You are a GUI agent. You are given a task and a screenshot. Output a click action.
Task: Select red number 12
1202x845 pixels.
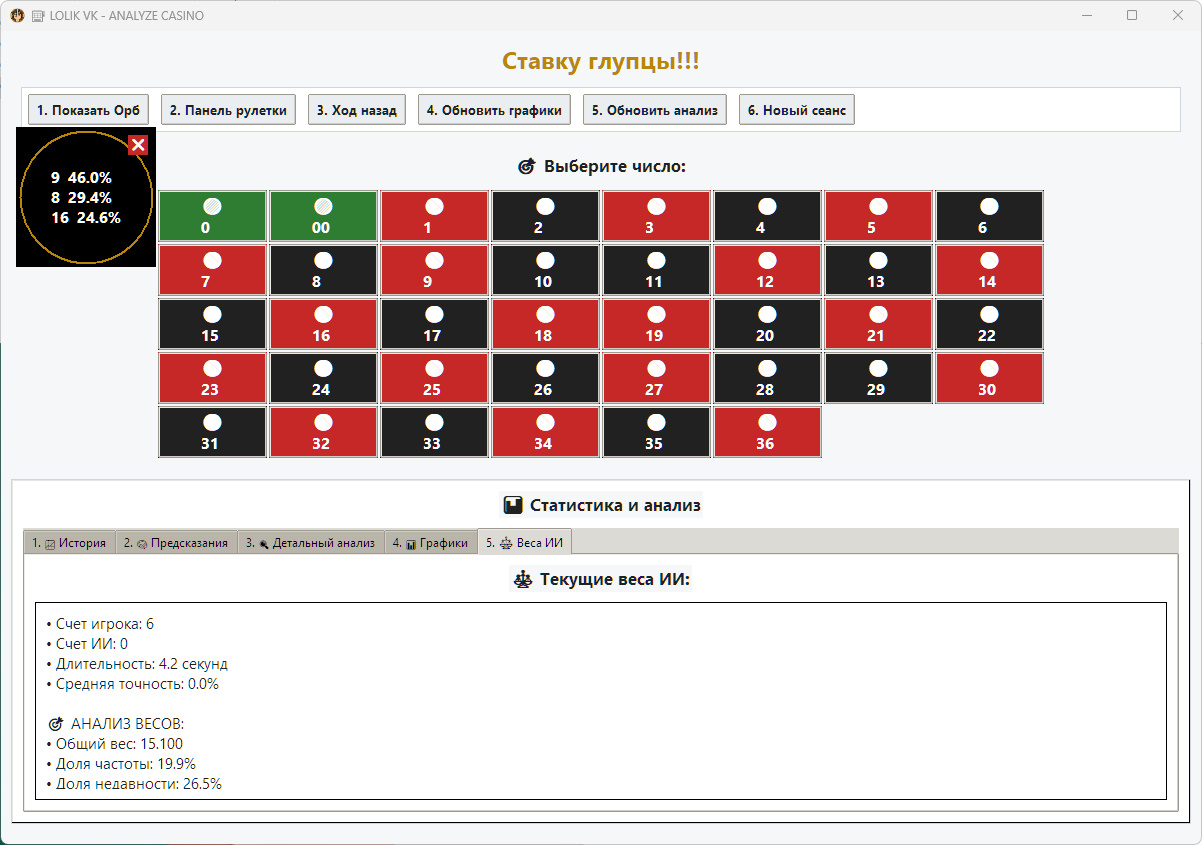pos(767,270)
